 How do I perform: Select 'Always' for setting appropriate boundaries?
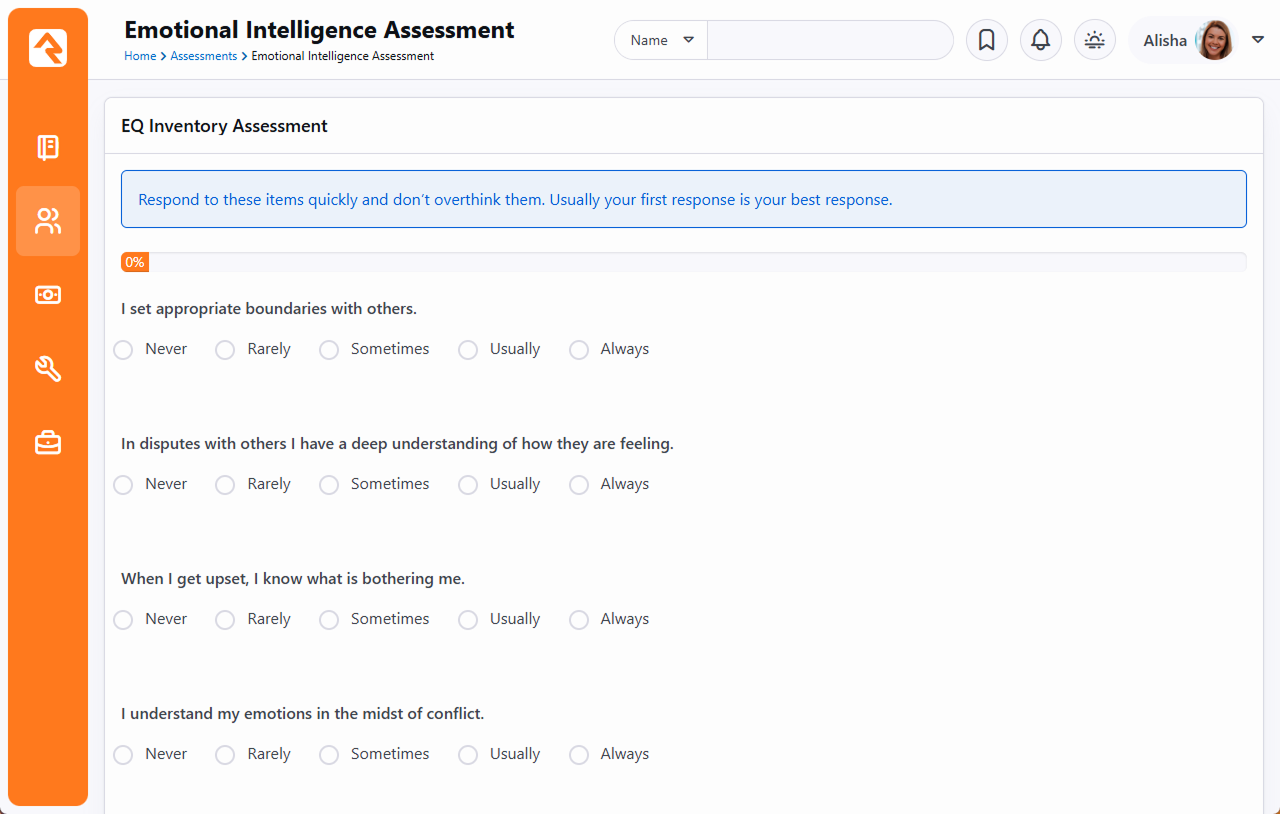579,350
